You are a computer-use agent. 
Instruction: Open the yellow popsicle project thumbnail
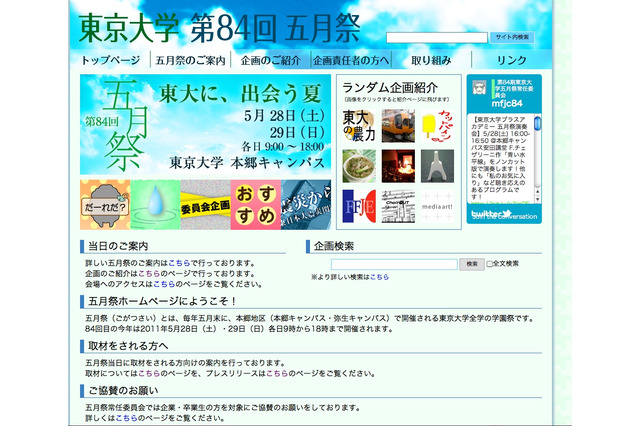point(437,126)
